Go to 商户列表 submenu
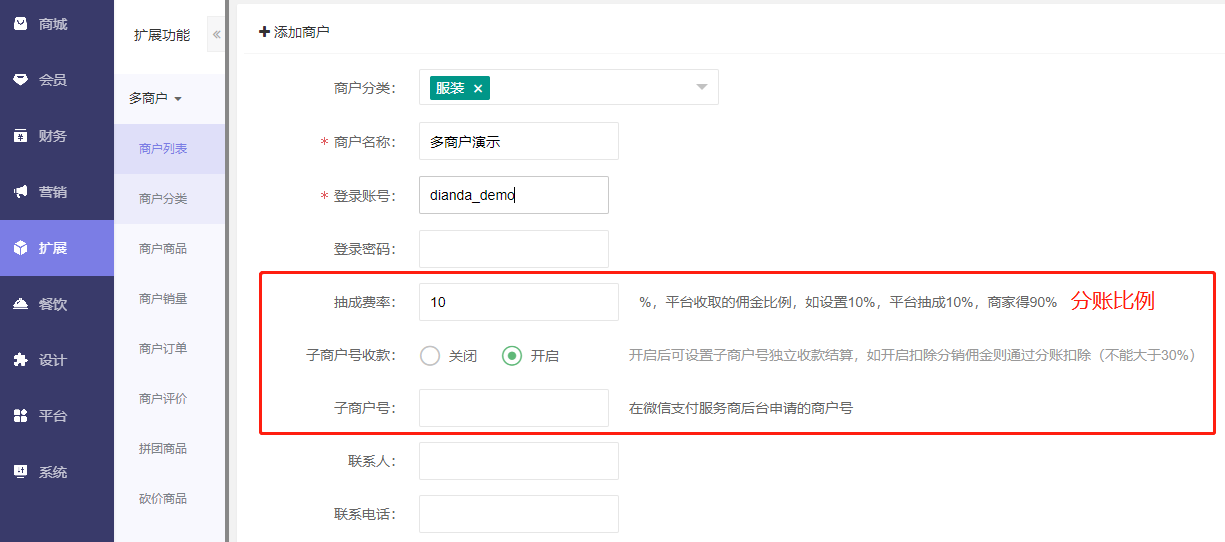The height and width of the screenshot is (542, 1225). click(169, 149)
